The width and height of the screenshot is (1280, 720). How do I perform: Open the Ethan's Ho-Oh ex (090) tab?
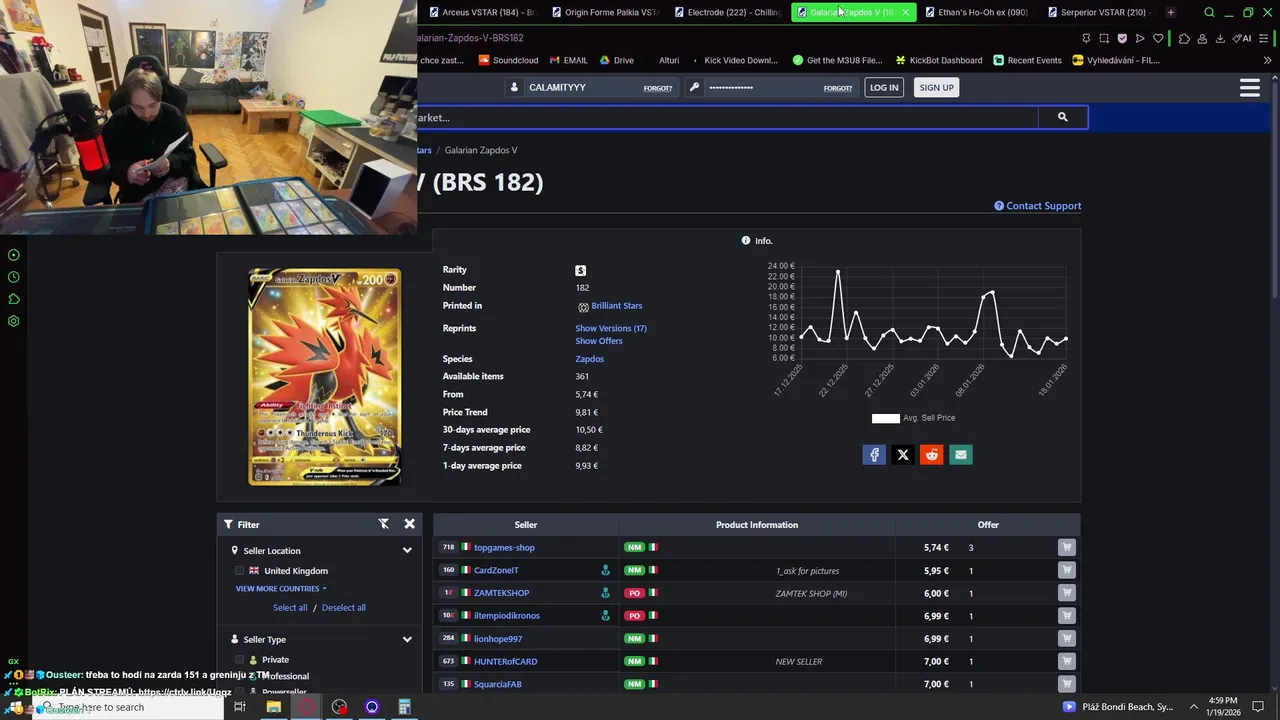pyautogui.click(x=975, y=12)
